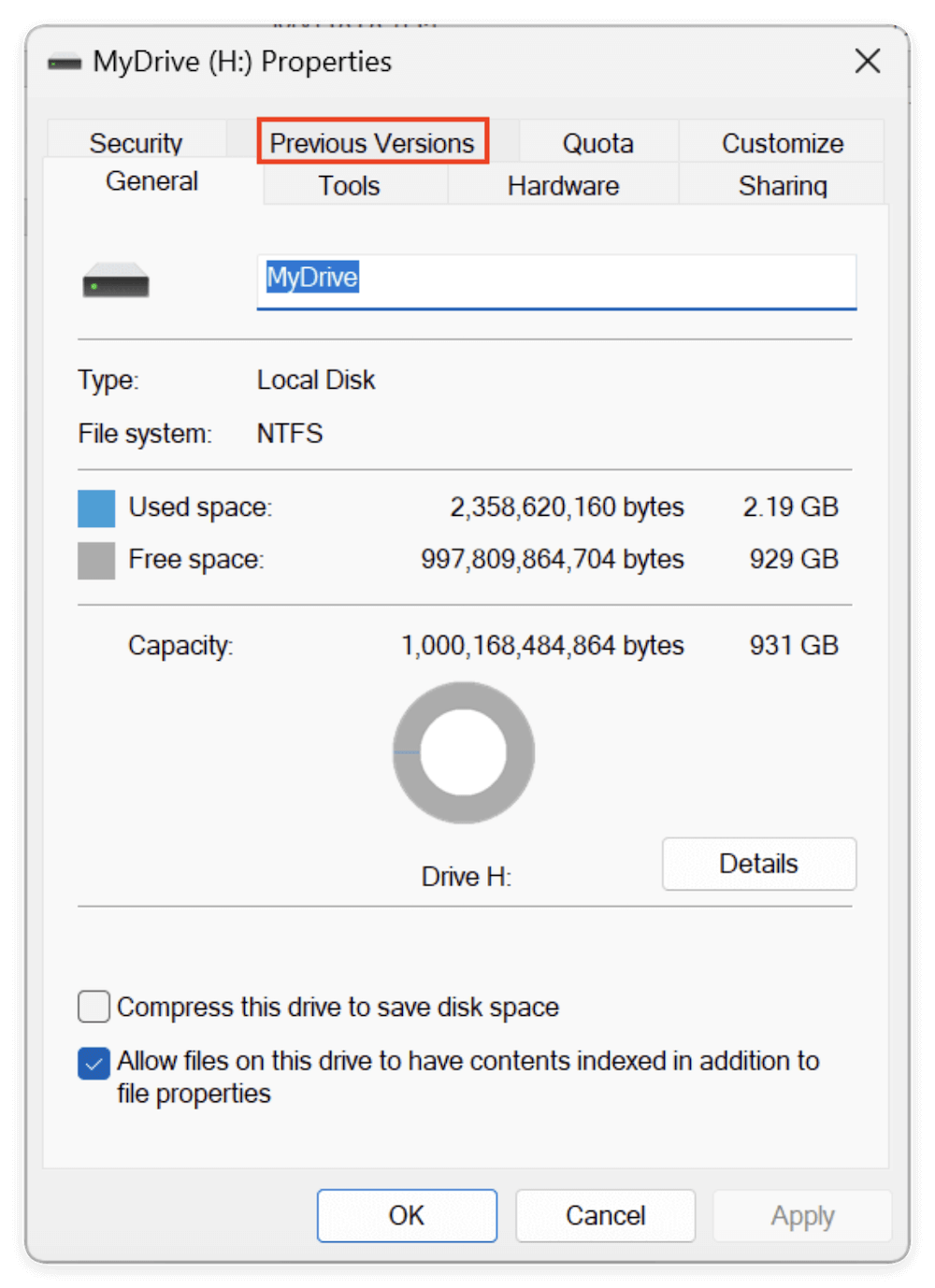Switch to the Tools tab
Screen dimensions: 935x1288
click(349, 185)
